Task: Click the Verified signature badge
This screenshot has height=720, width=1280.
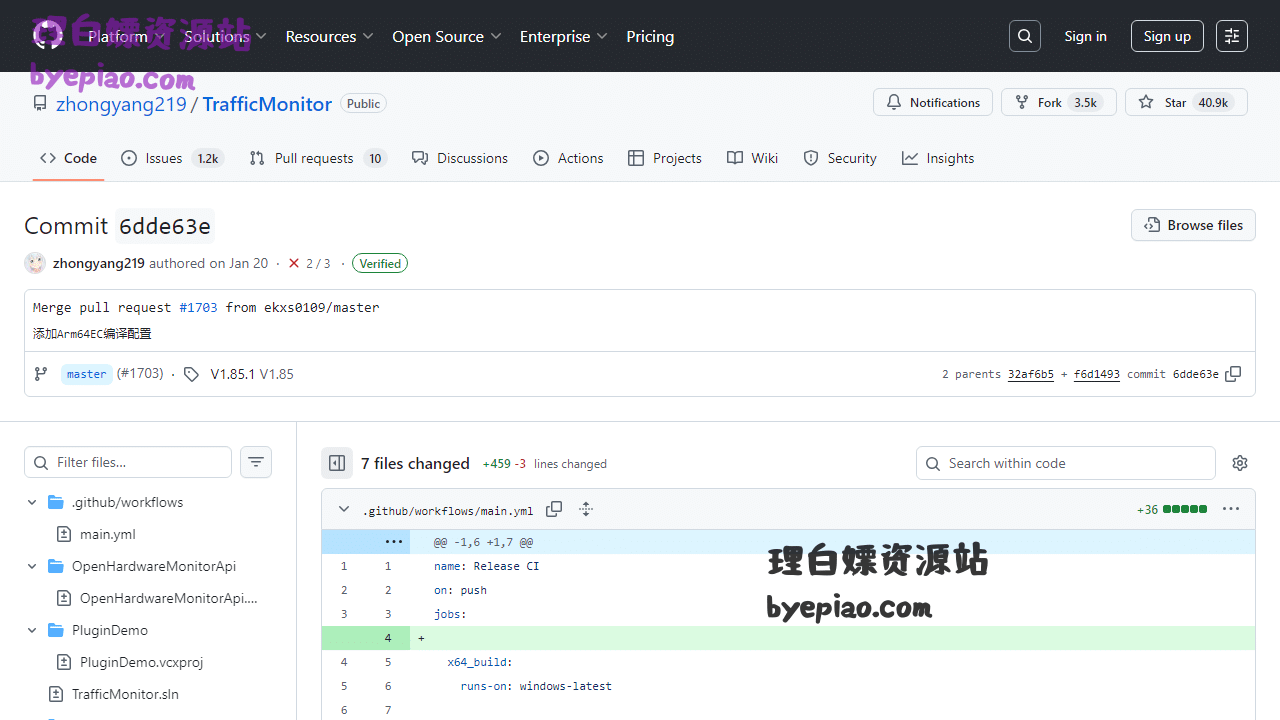Action: 380,264
